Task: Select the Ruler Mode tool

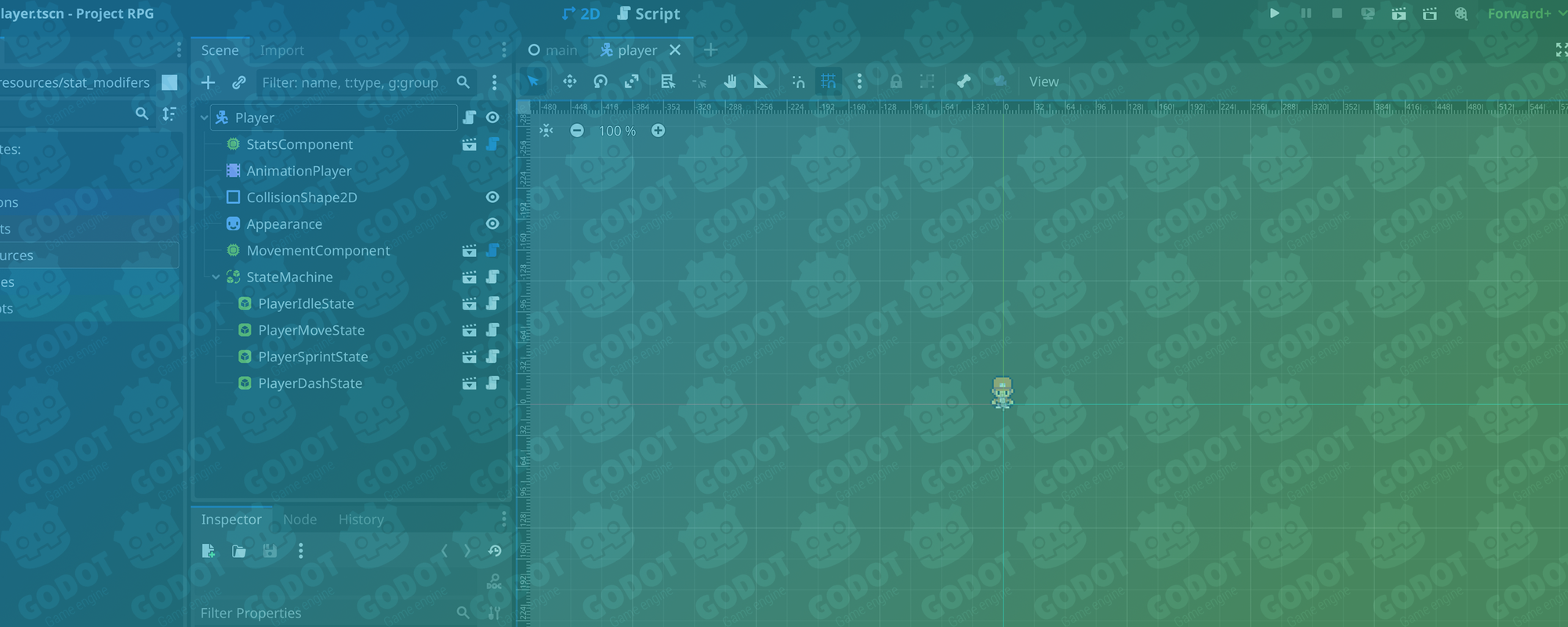Action: 760,82
